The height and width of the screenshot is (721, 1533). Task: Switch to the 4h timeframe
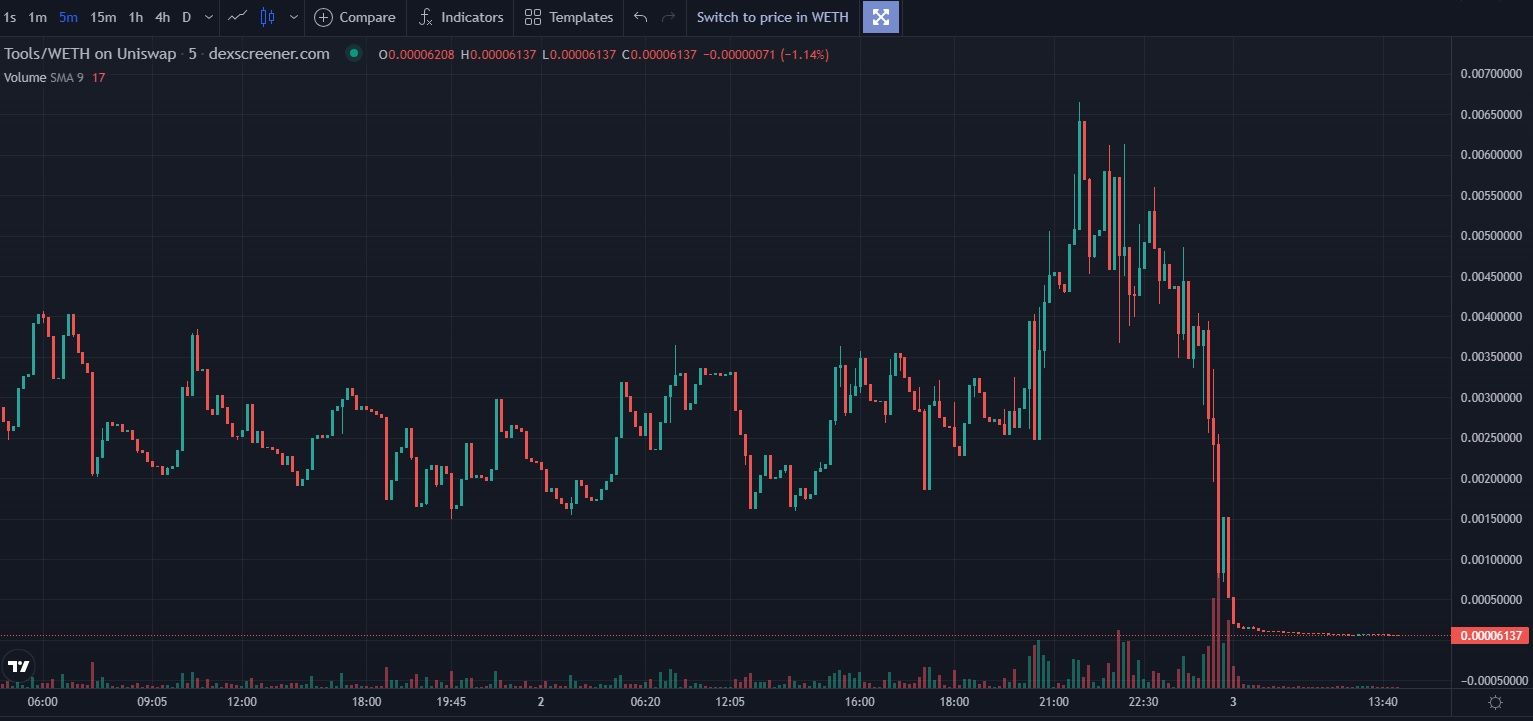[162, 17]
